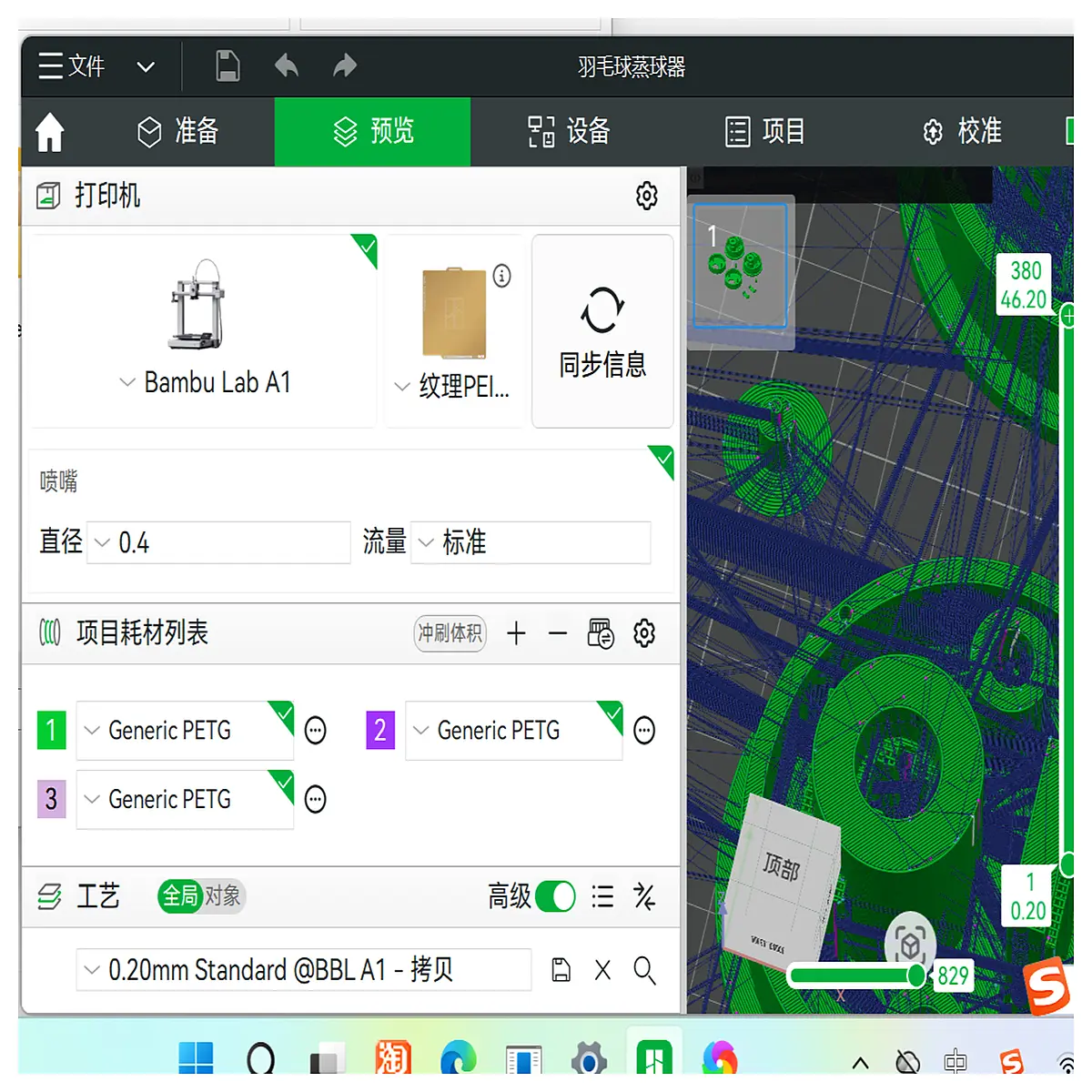Switch the process scope to 对象
1092x1092 pixels.
tap(224, 896)
